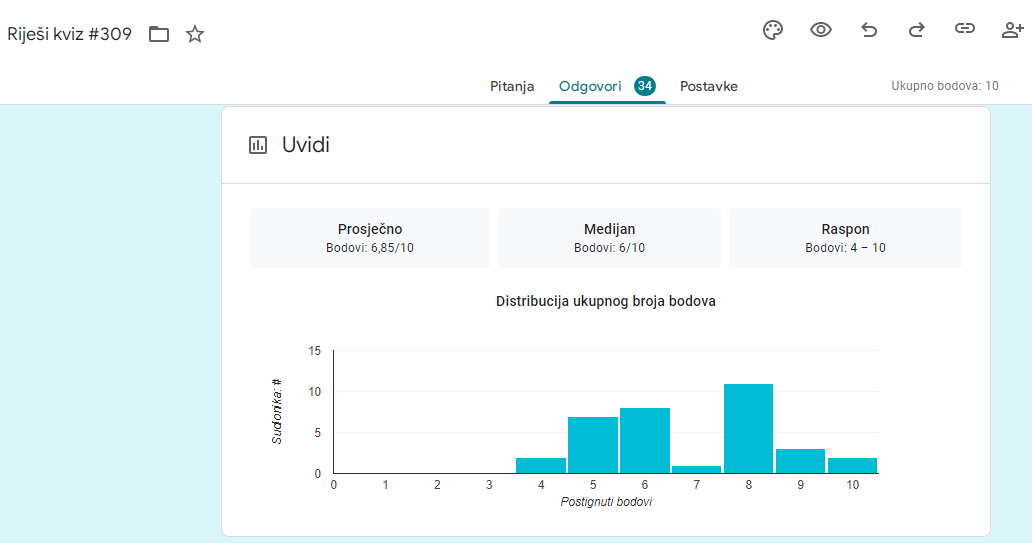
Task: Click the histogram bar for score 4
Action: click(541, 465)
